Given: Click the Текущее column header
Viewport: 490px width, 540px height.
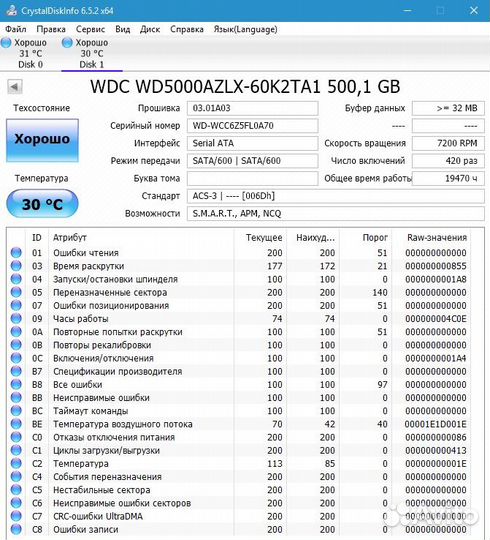Looking at the screenshot, I should [x=261, y=238].
